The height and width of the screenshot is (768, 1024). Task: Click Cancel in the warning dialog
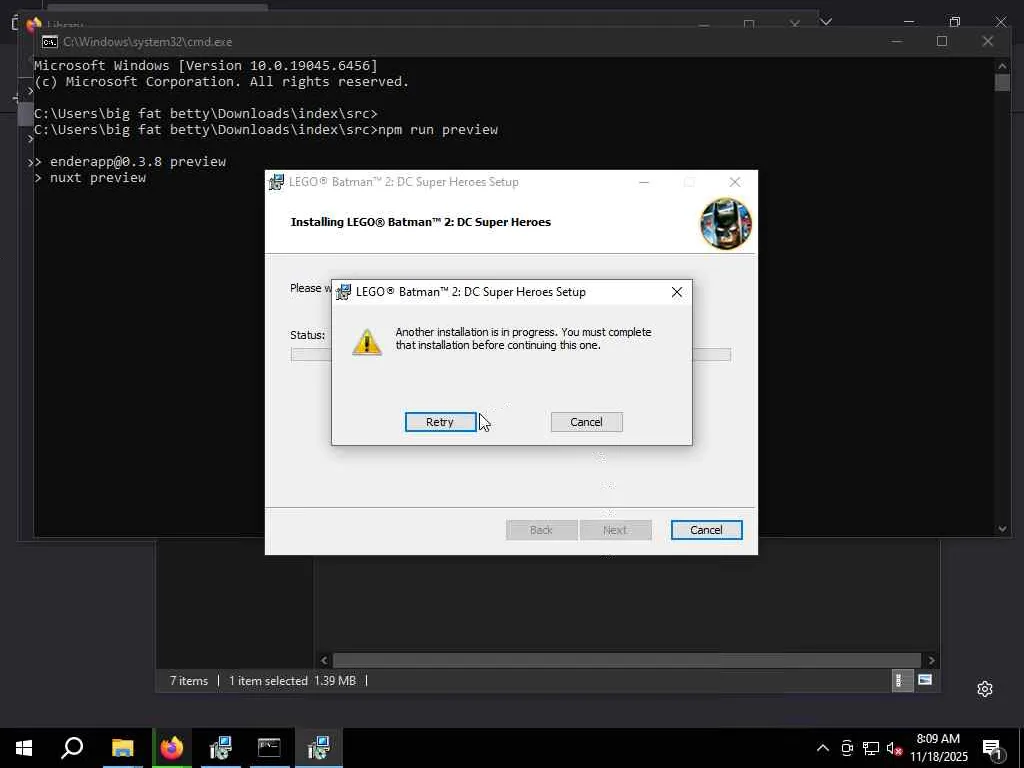pos(586,422)
